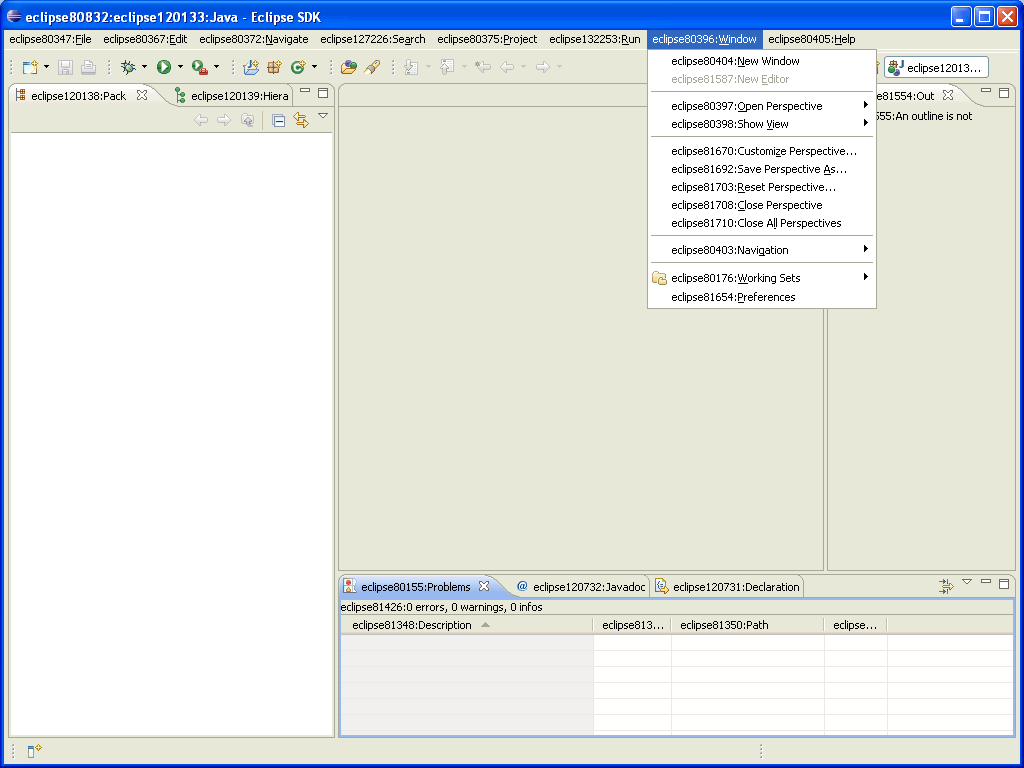Click the Debug bug icon in toolbar

tap(128, 67)
